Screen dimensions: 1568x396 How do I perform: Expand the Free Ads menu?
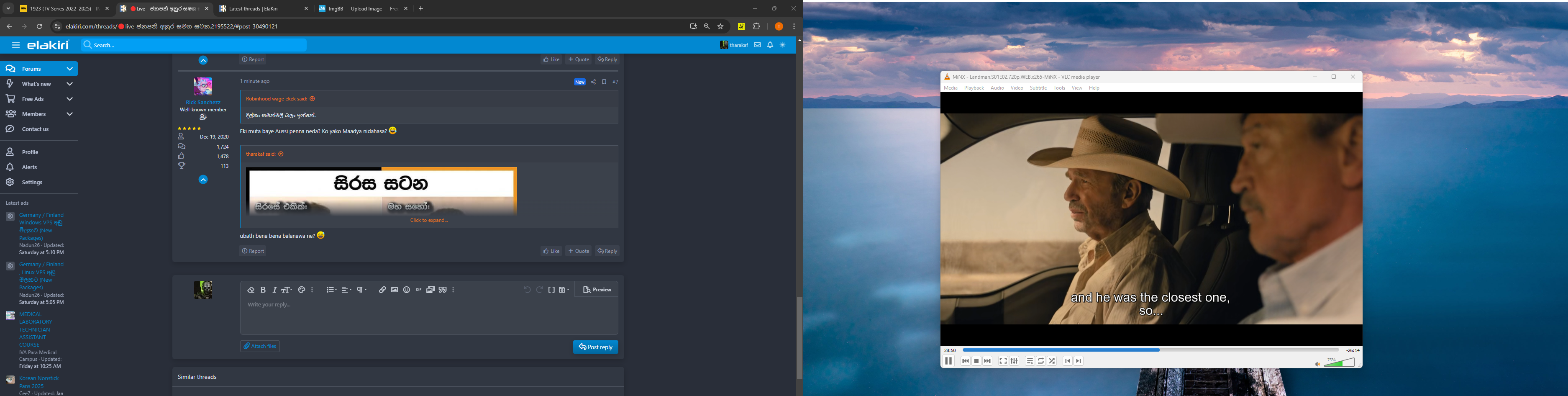(x=70, y=99)
